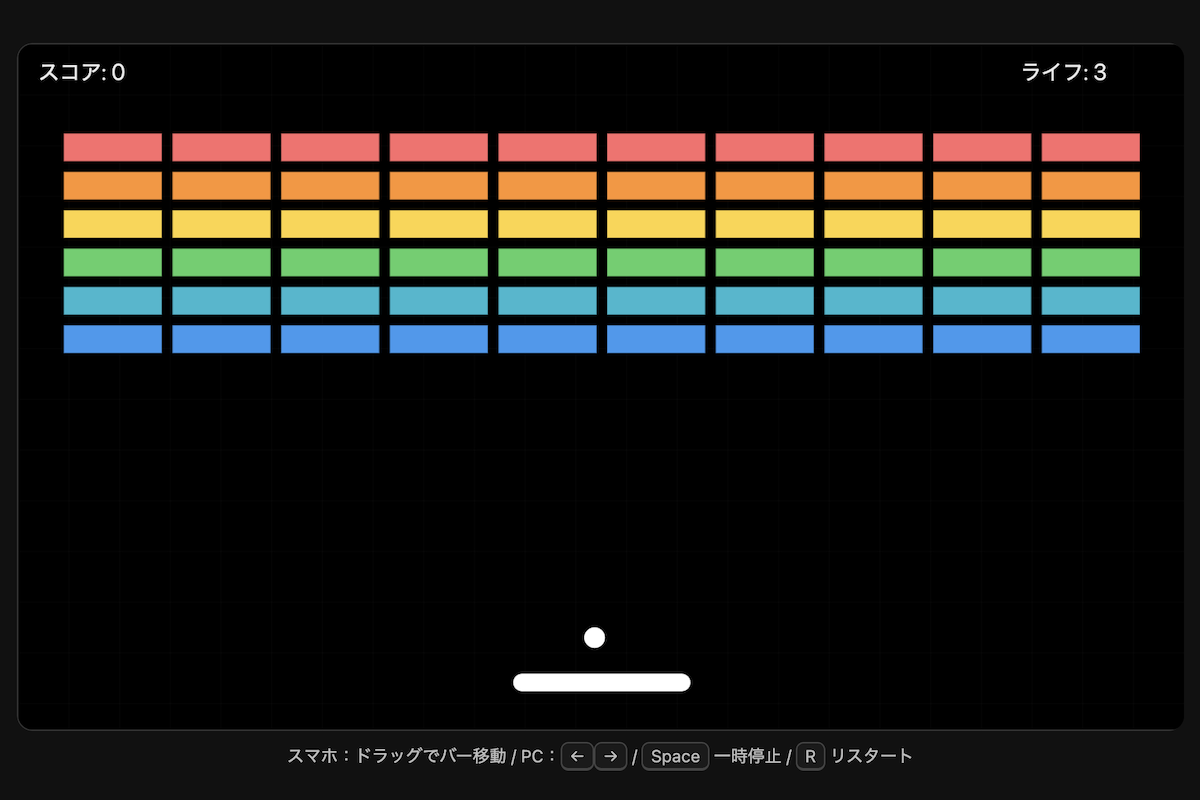1200x800 pixels.
Task: Click the ライフ:3 lives counter
Action: point(1066,72)
